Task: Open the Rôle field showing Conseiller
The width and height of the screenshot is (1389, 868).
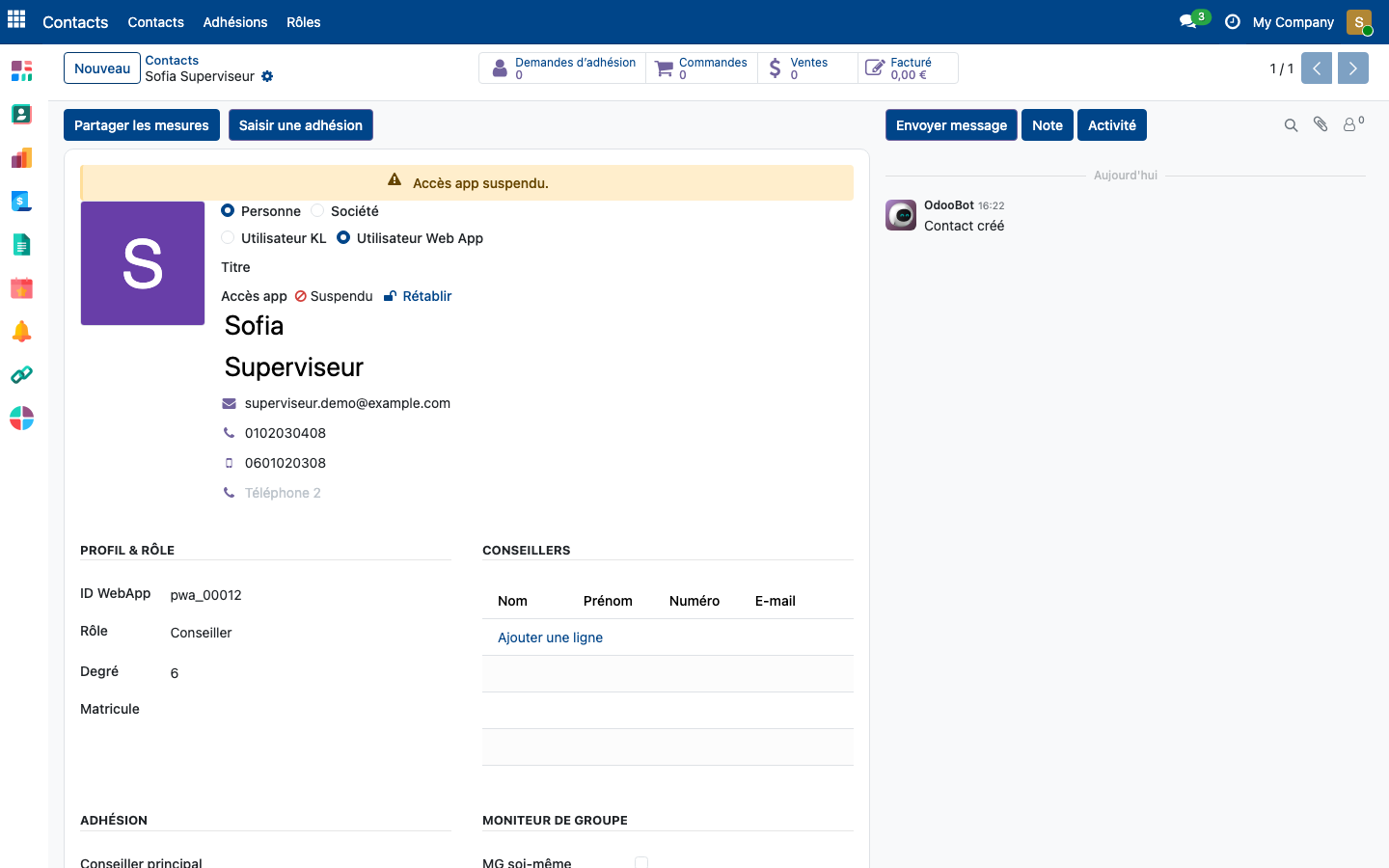Action: 310,633
